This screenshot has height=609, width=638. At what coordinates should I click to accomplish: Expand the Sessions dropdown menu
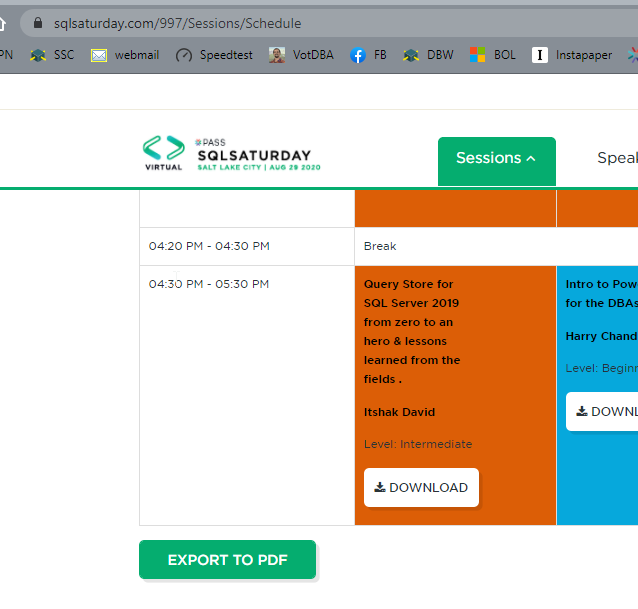point(496,158)
